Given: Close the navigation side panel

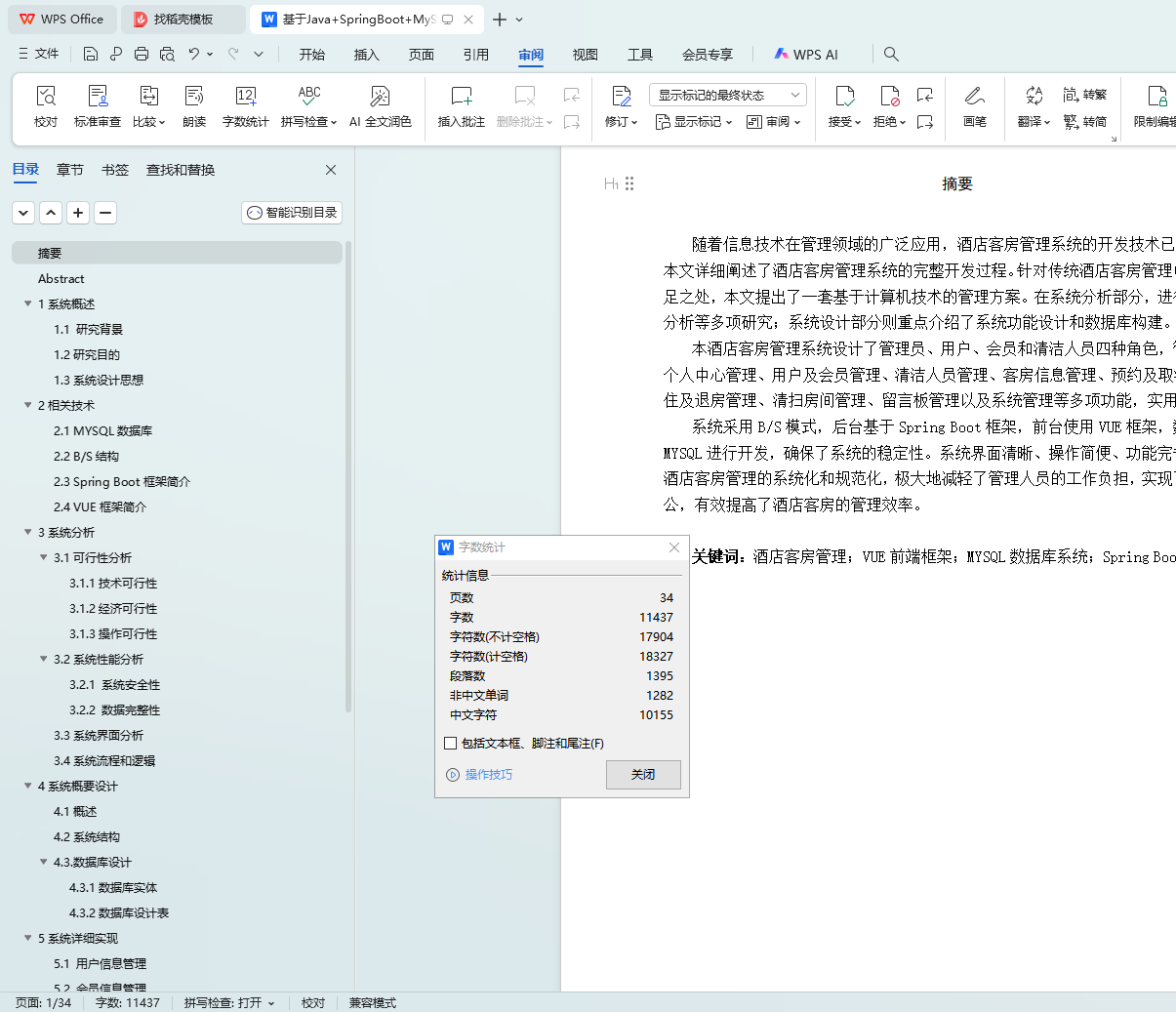Looking at the screenshot, I should click(x=331, y=170).
